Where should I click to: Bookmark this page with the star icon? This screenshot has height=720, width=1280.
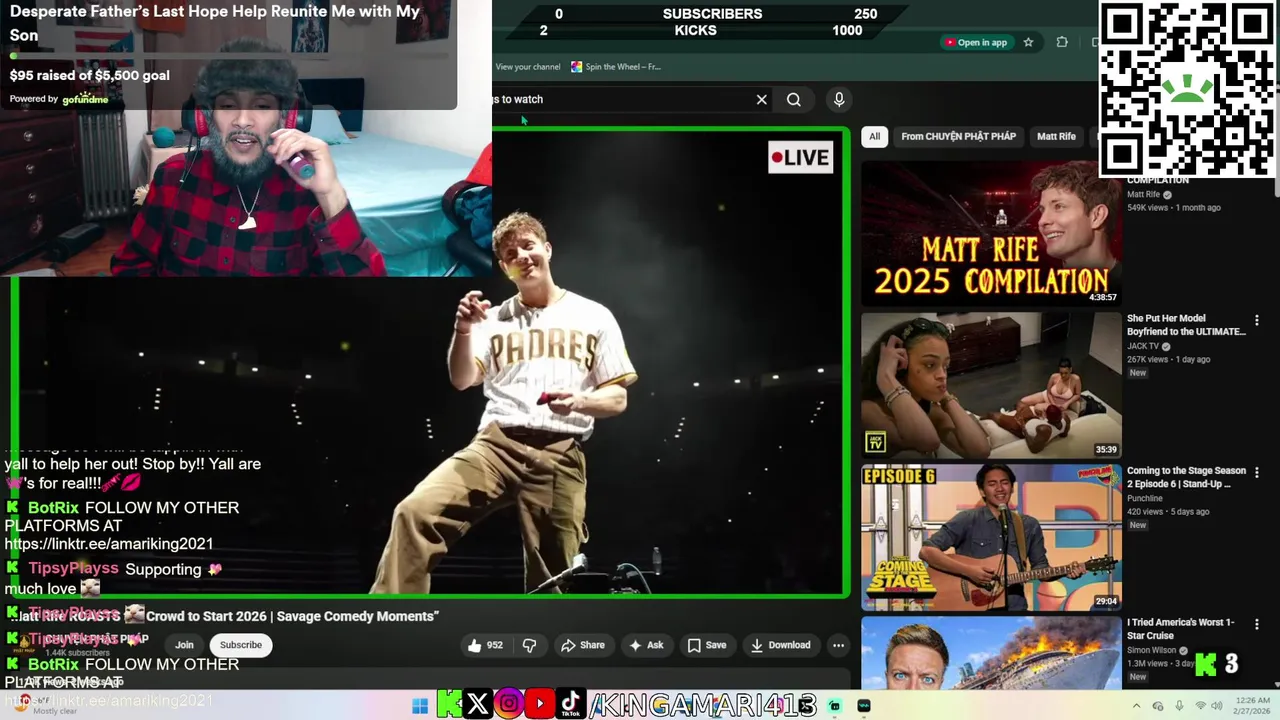click(1028, 42)
